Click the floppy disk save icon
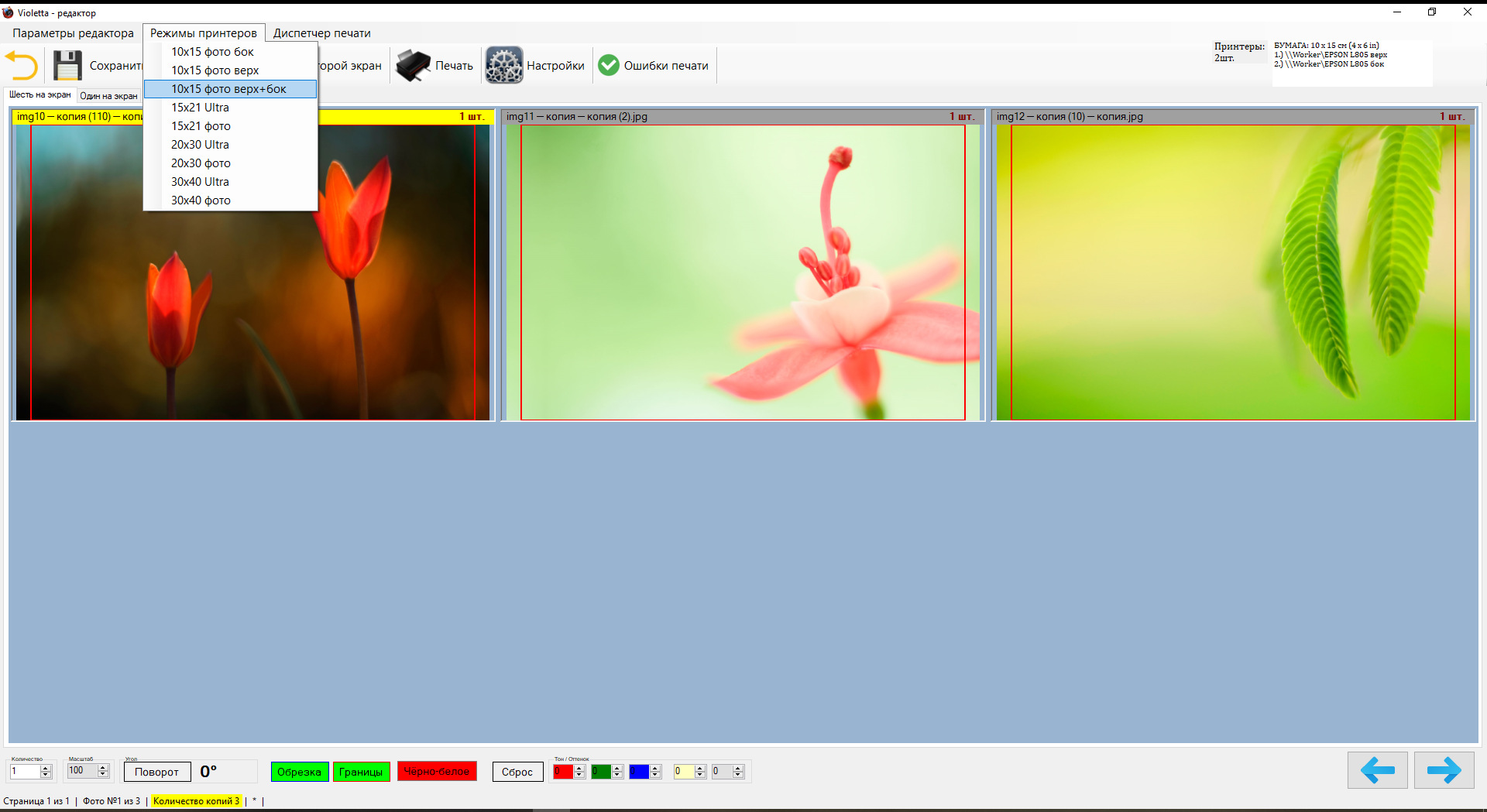Screen dimensions: 1487x812 click(x=67, y=66)
